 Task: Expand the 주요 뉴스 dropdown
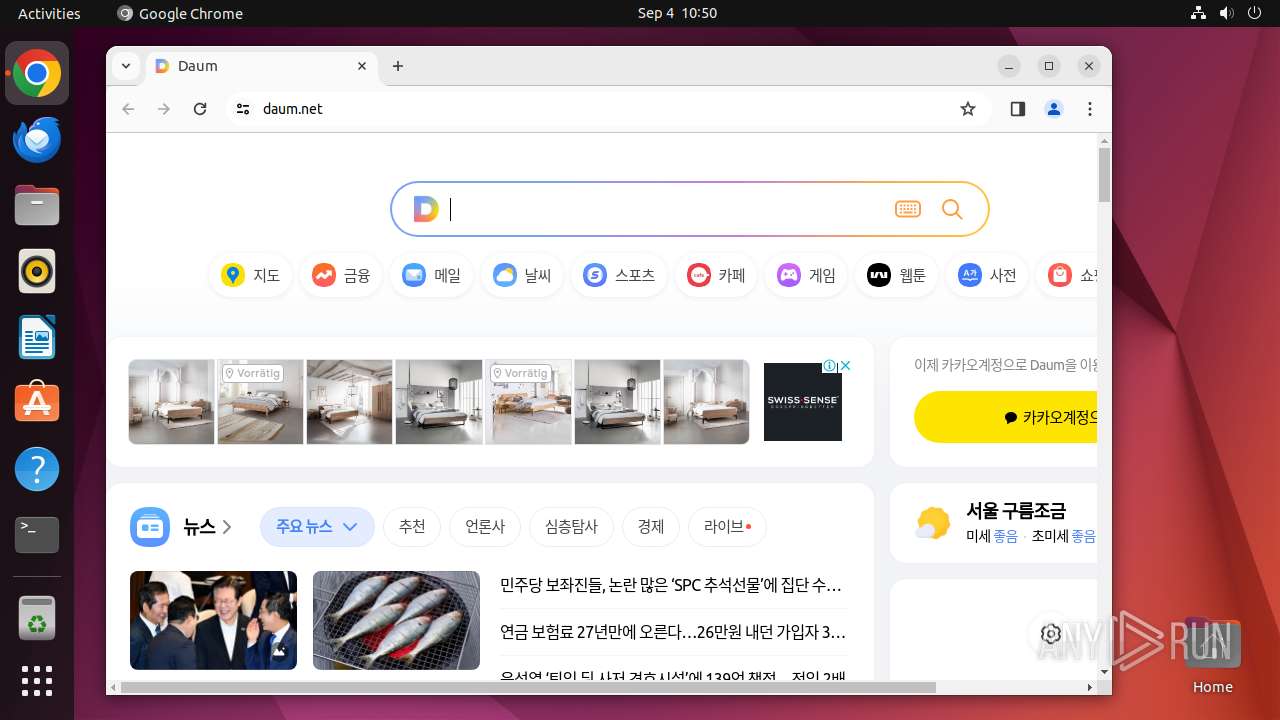317,526
